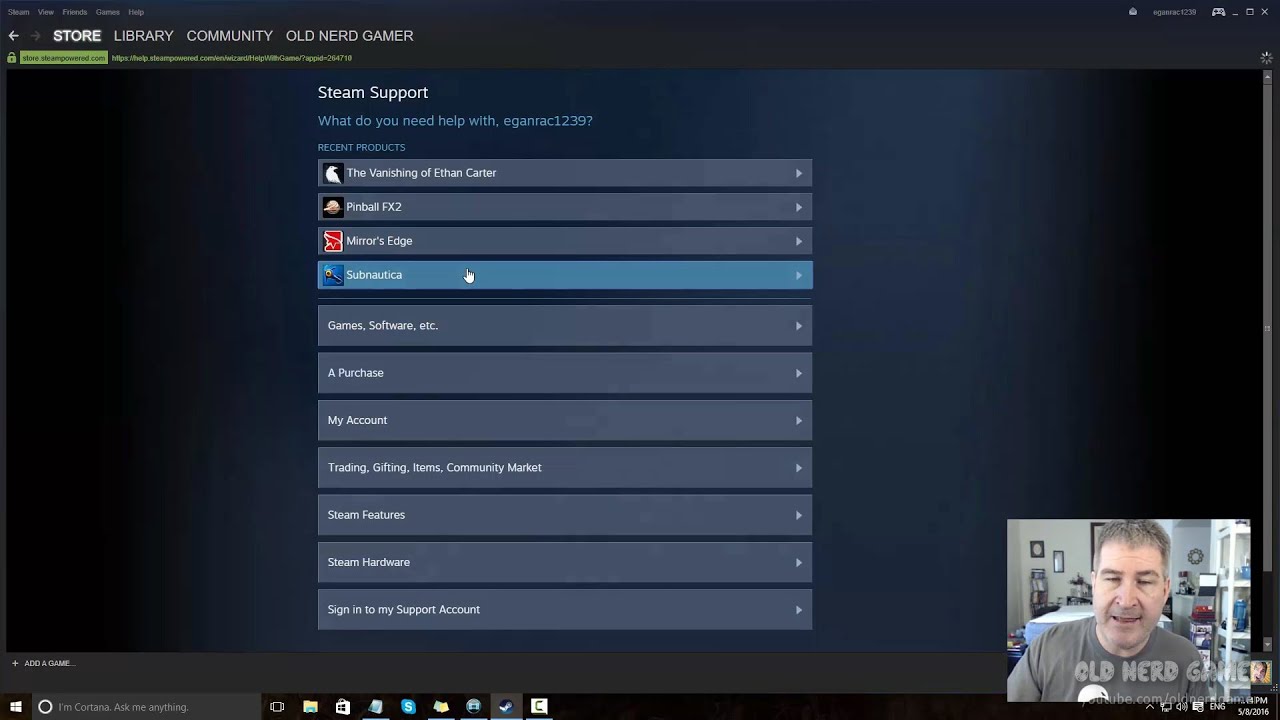Image resolution: width=1280 pixels, height=720 pixels.
Task: Open the Camtasia taskbar icon
Action: [538, 706]
